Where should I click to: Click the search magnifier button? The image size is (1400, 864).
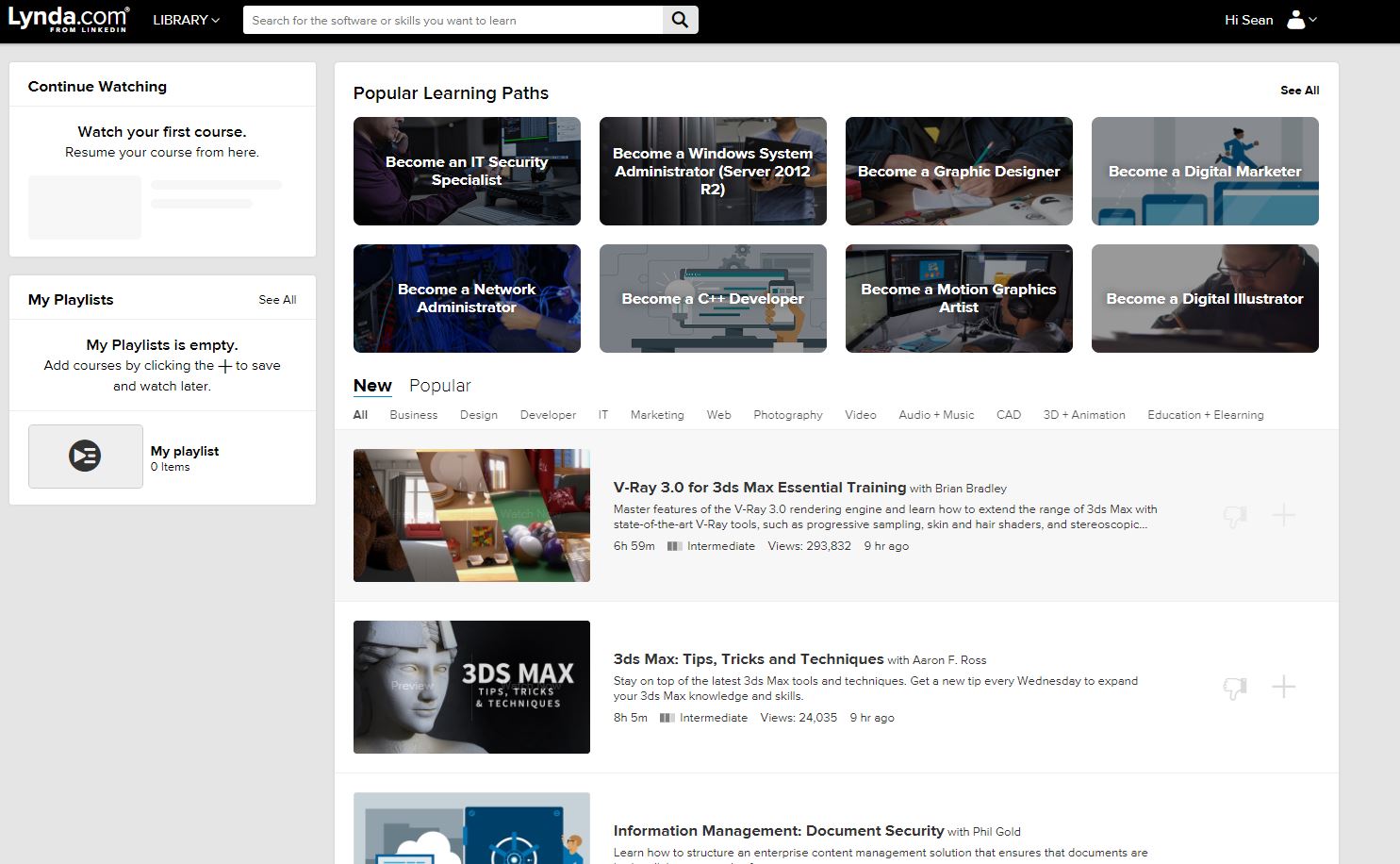point(680,20)
